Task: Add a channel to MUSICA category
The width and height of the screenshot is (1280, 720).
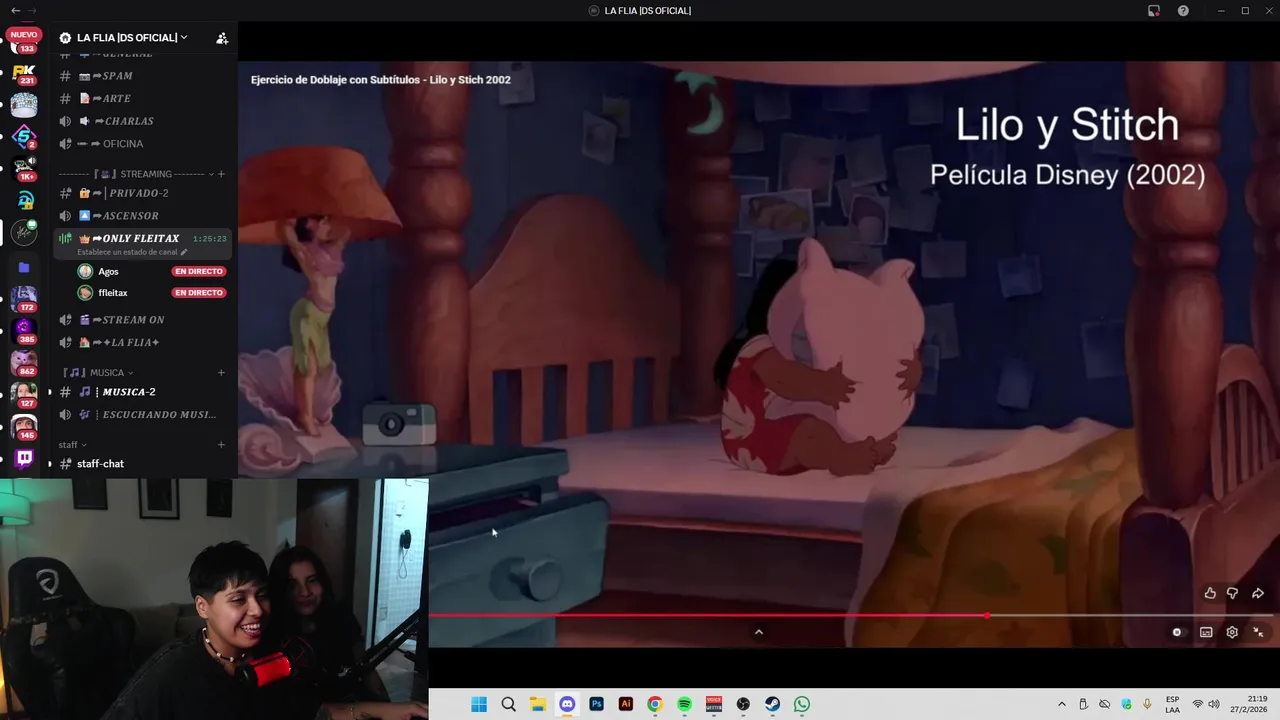Action: 221,373
